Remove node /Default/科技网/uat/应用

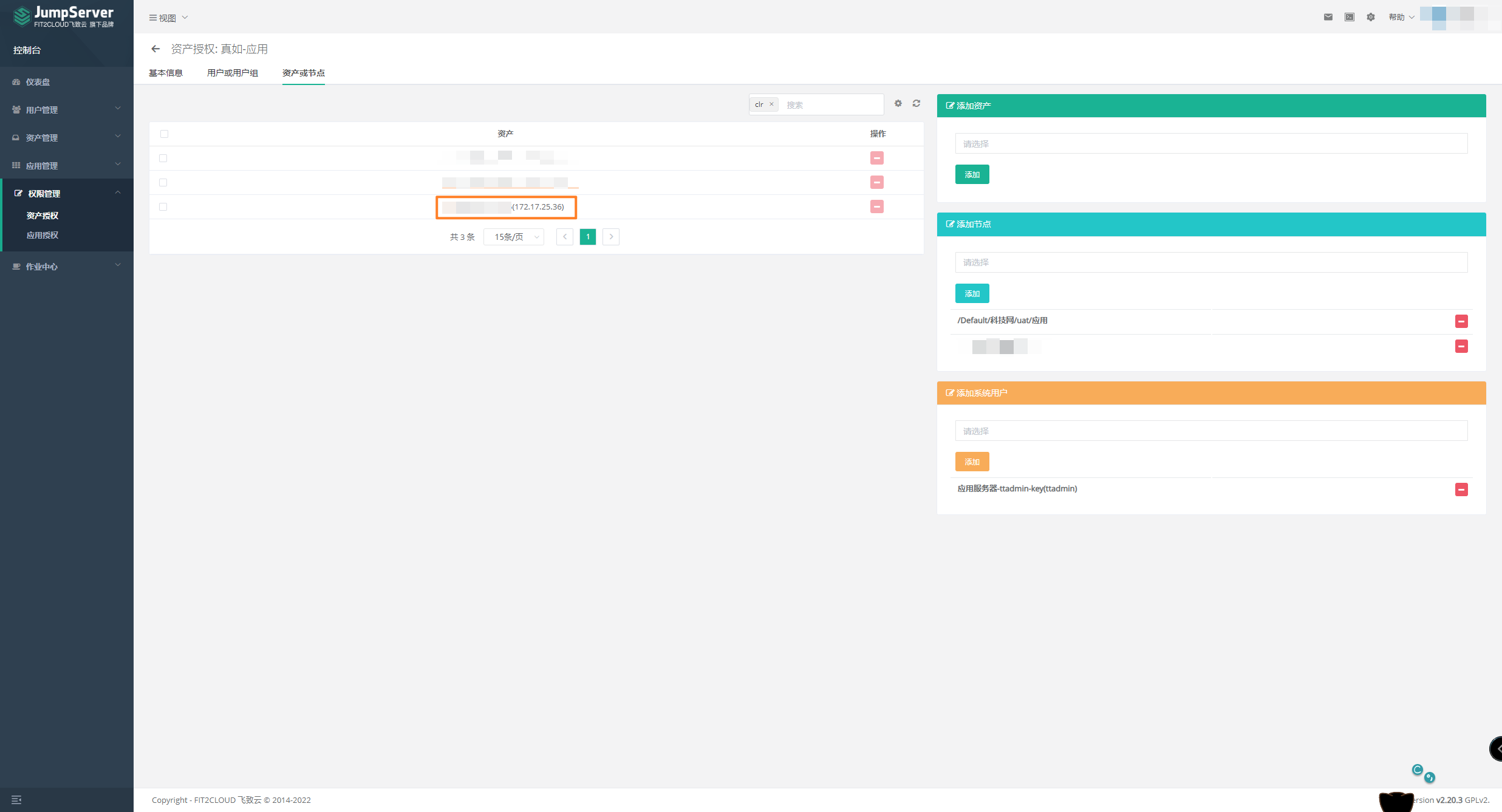coord(1461,321)
